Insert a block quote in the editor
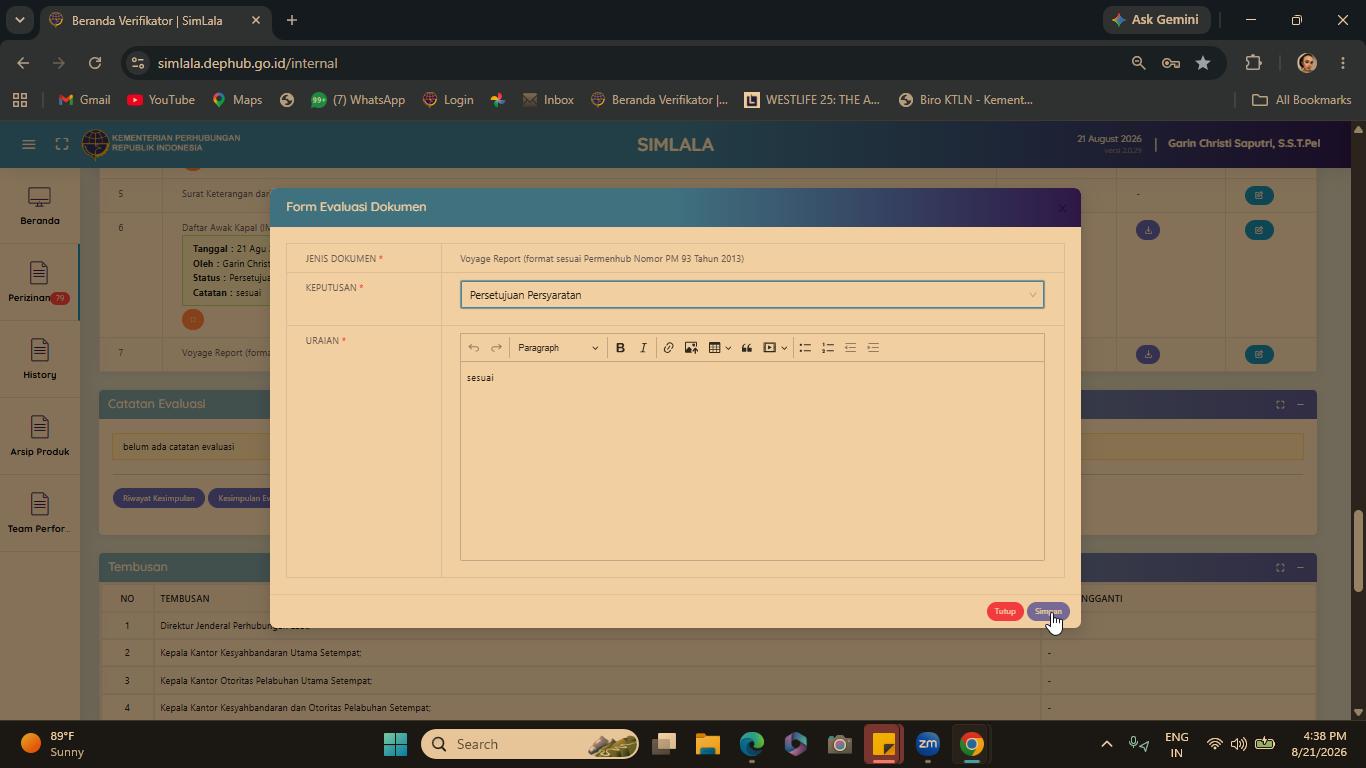The height and width of the screenshot is (768, 1366). click(746, 348)
